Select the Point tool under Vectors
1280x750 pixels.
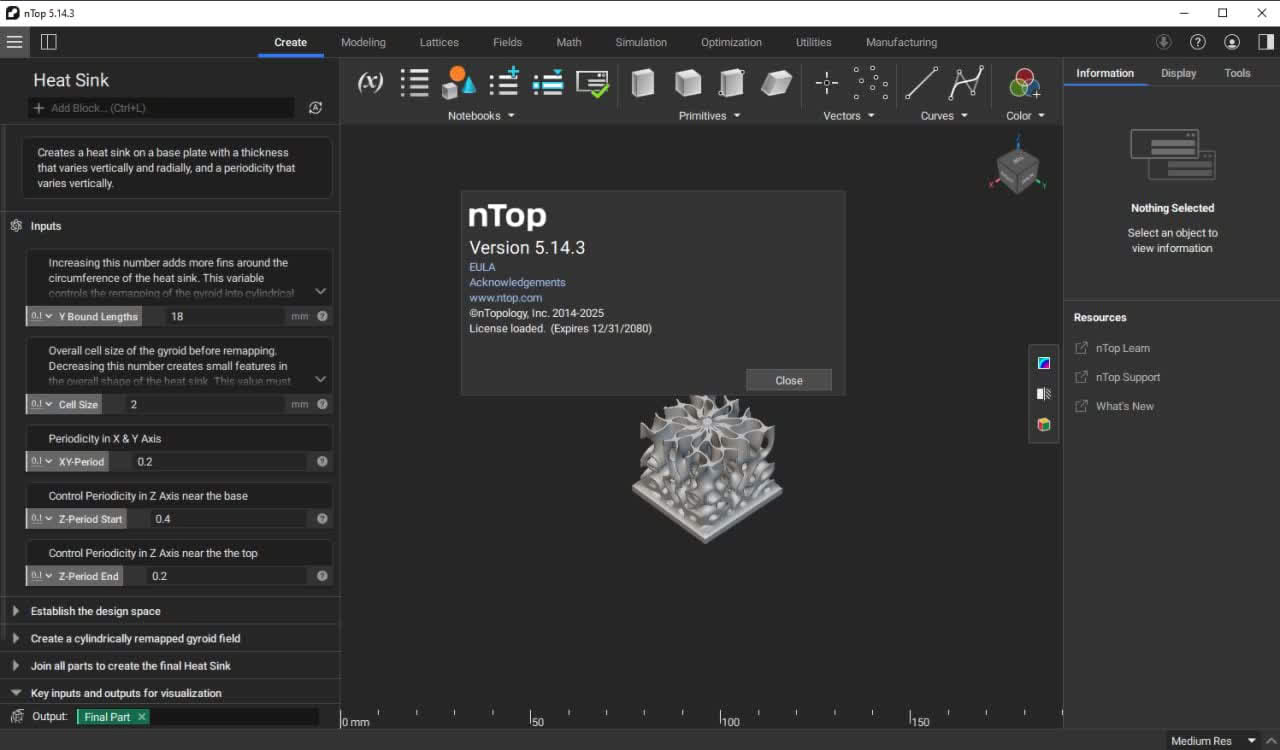coord(826,82)
